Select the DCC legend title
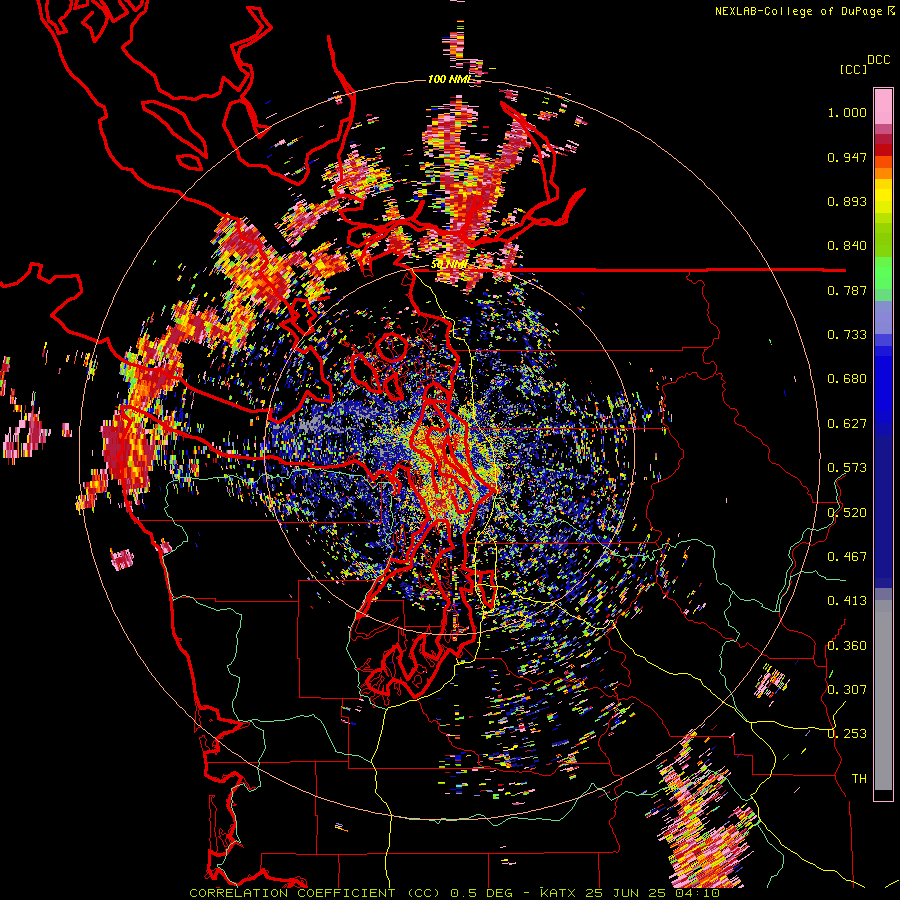Screen dimensions: 900x900 (879, 60)
